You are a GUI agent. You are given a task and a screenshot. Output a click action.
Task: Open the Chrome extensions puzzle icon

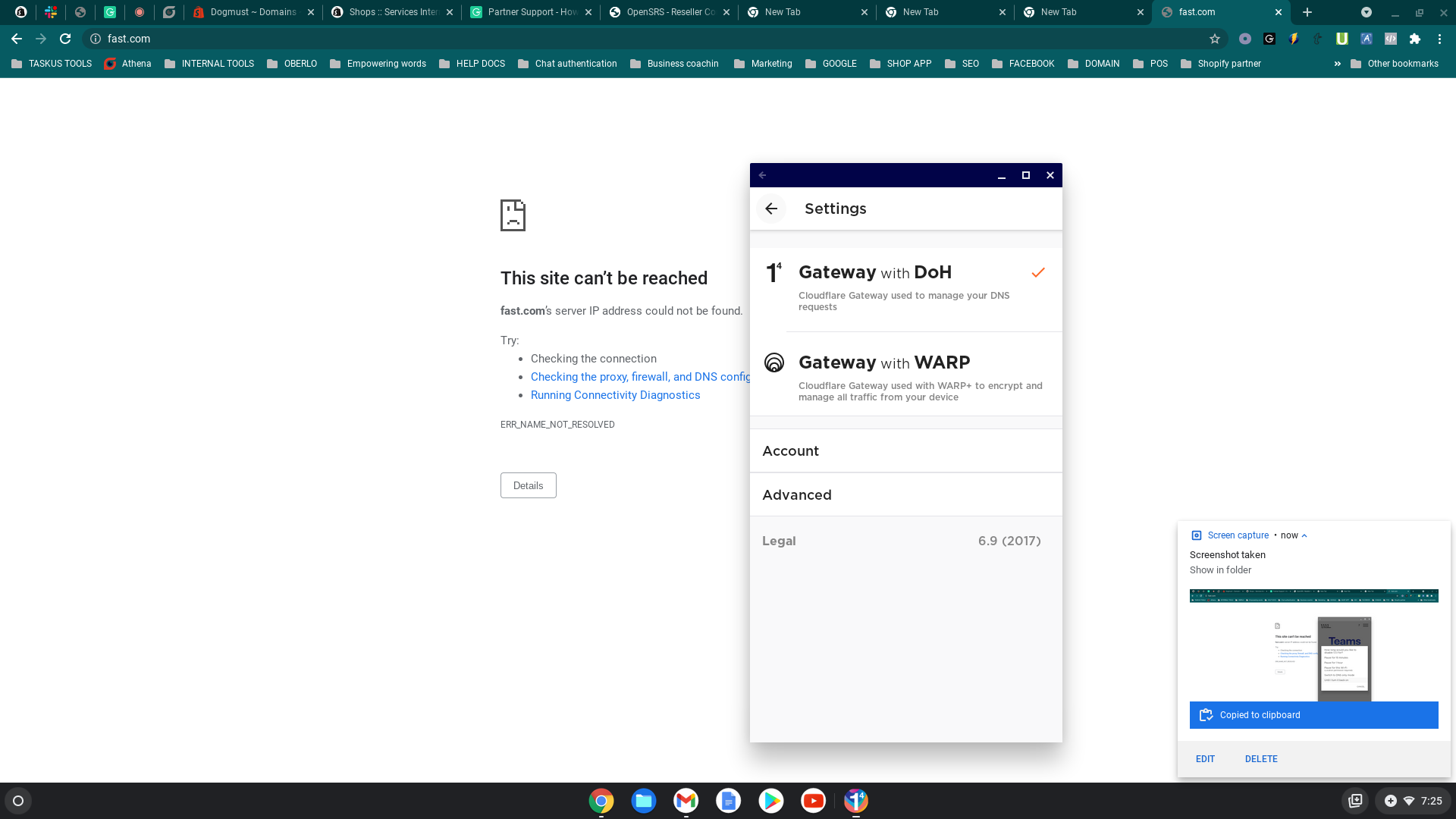pyautogui.click(x=1415, y=39)
